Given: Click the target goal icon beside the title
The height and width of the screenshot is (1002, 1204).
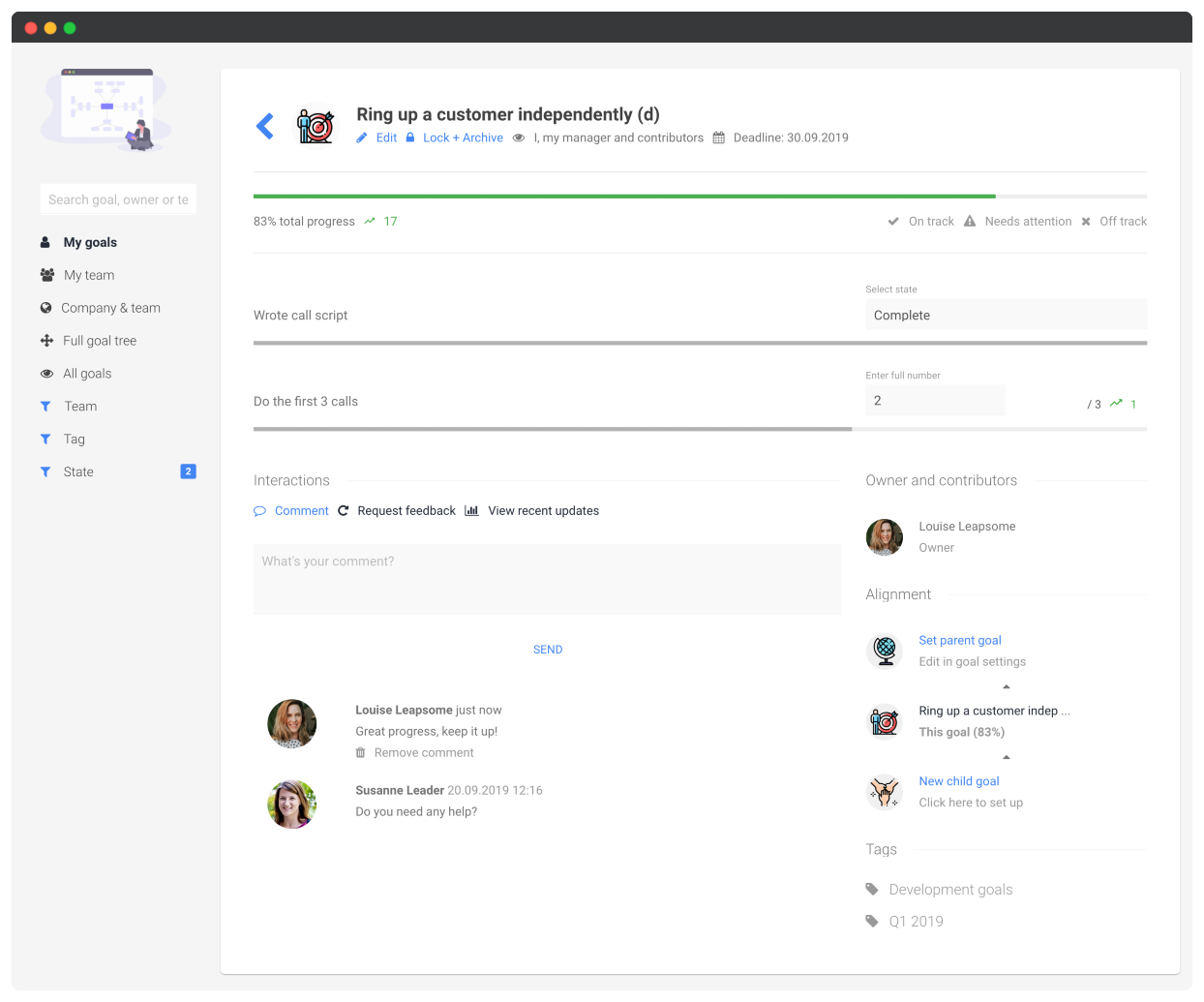Looking at the screenshot, I should (316, 126).
